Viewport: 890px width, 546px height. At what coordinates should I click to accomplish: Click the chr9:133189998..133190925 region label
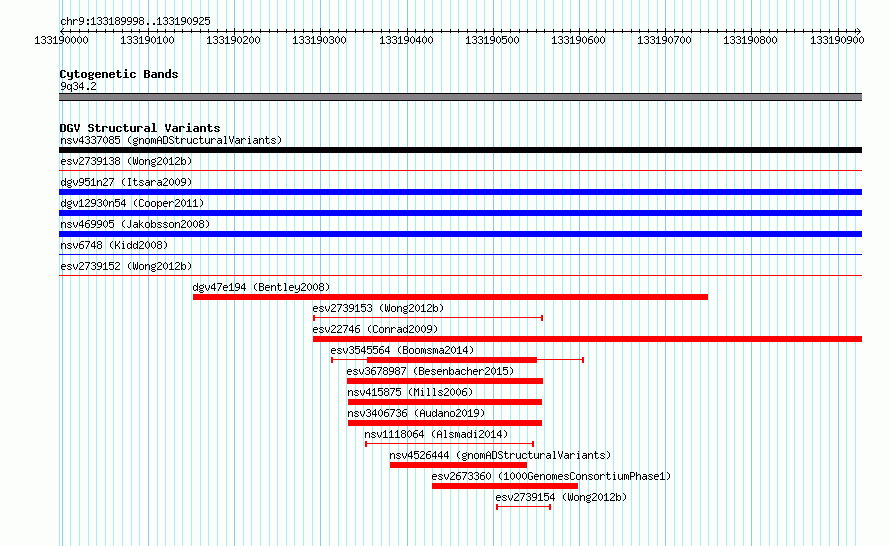pyautogui.click(x=135, y=21)
